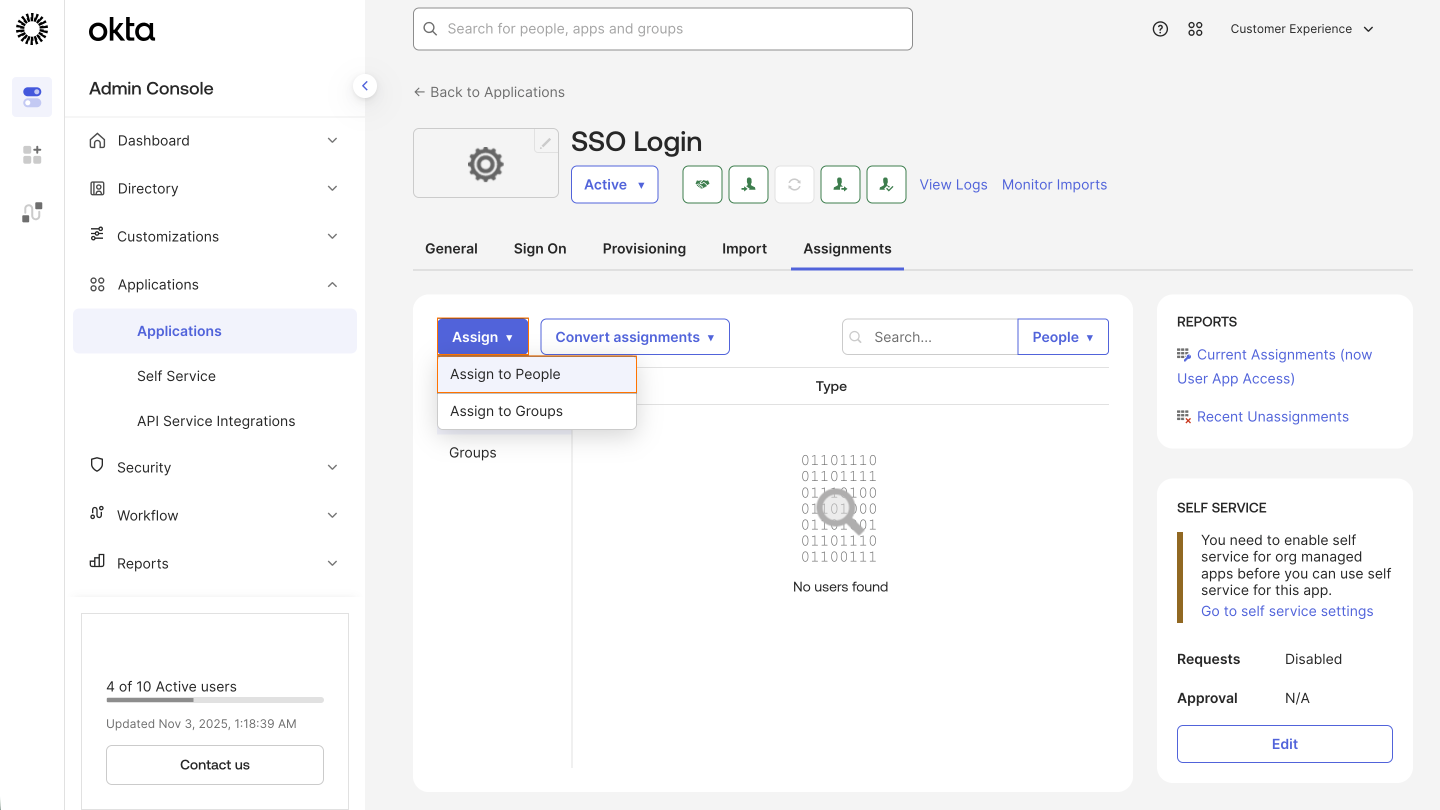Screen dimensions: 1440x810
Task: Collapse the Applications section chevron
Action: 332,284
